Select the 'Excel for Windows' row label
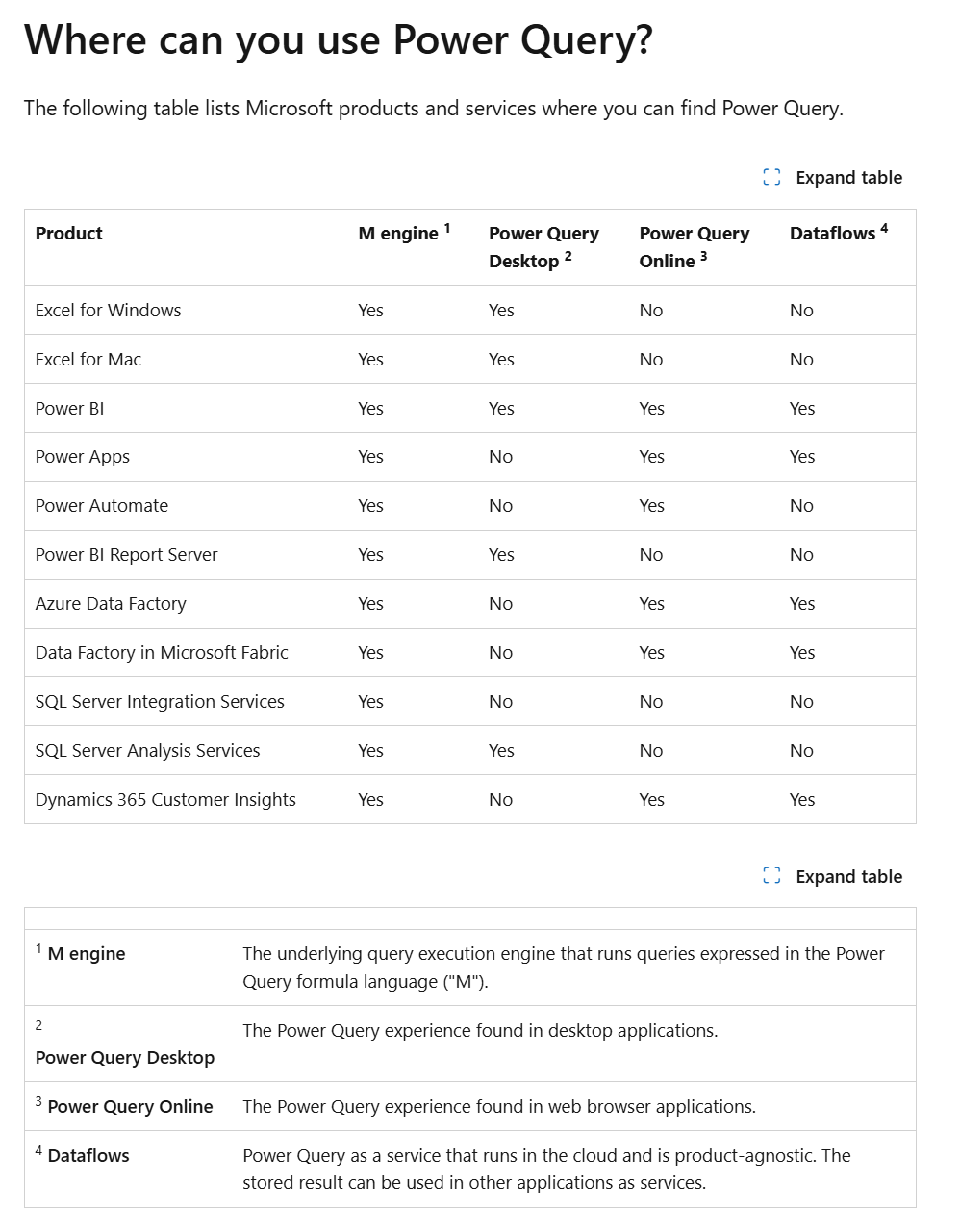This screenshot has width=960, height=1232. [x=108, y=310]
